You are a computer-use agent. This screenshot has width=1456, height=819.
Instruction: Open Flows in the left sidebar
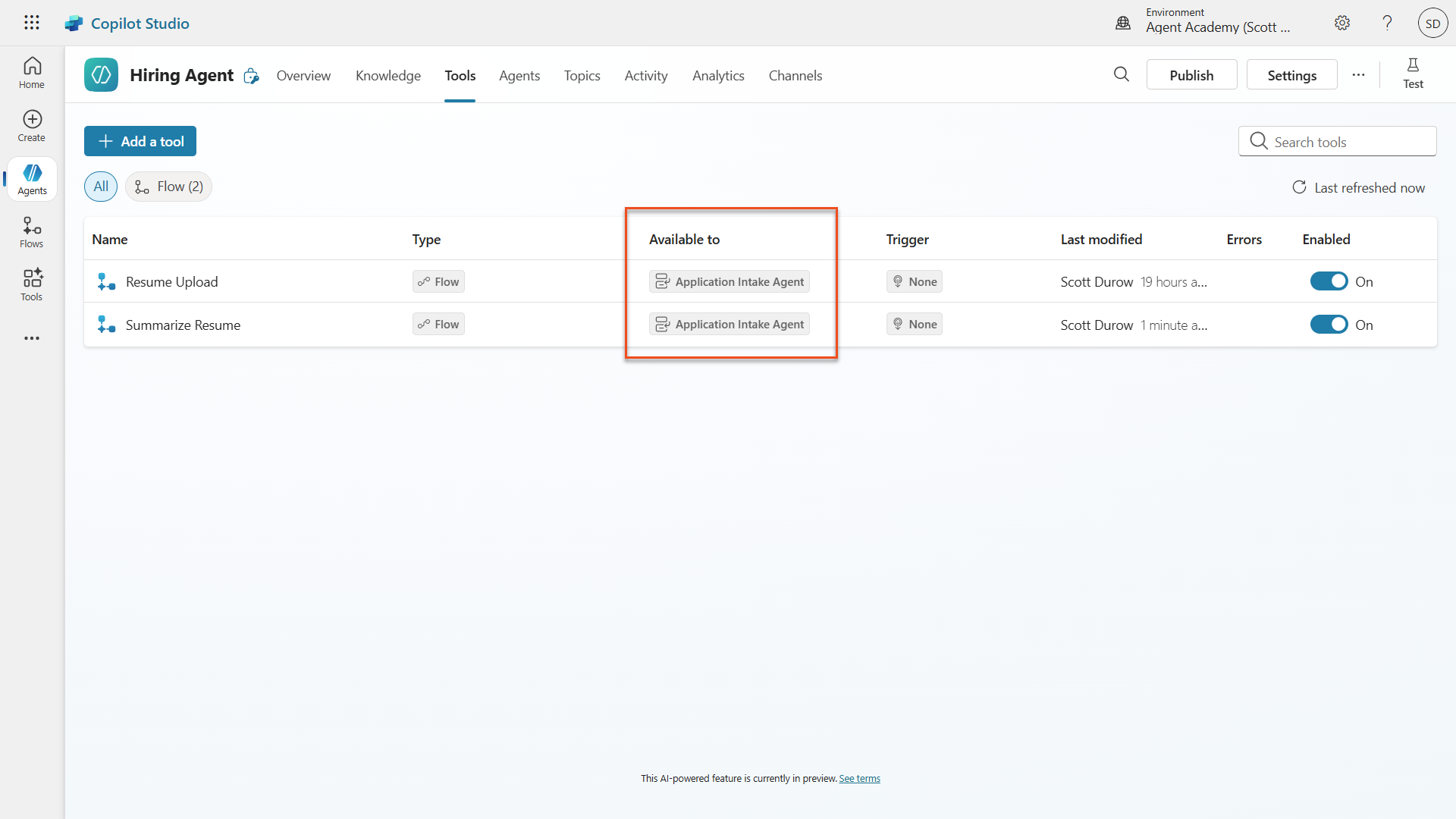click(32, 232)
